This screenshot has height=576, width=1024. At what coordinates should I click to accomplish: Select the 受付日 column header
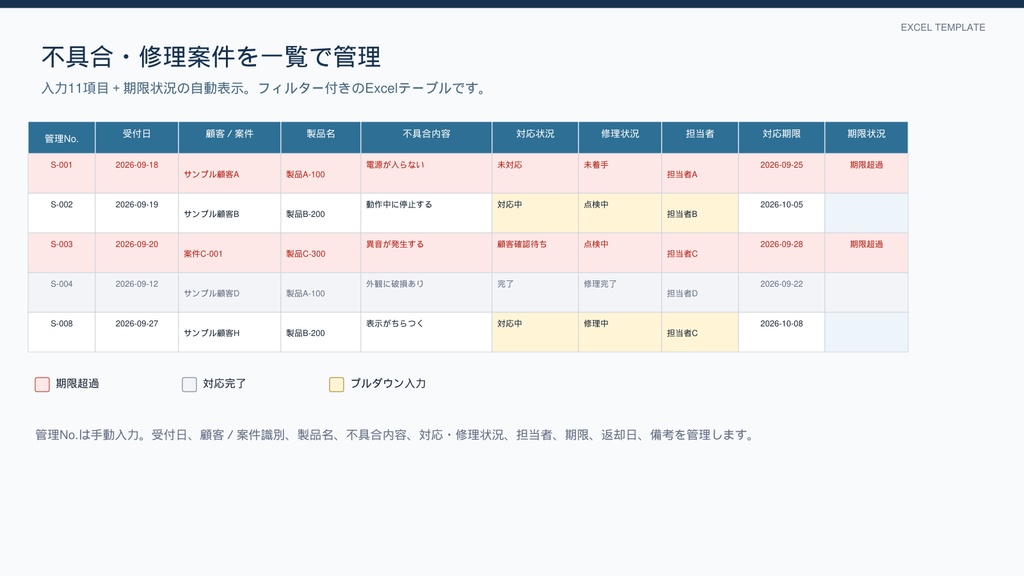click(136, 138)
